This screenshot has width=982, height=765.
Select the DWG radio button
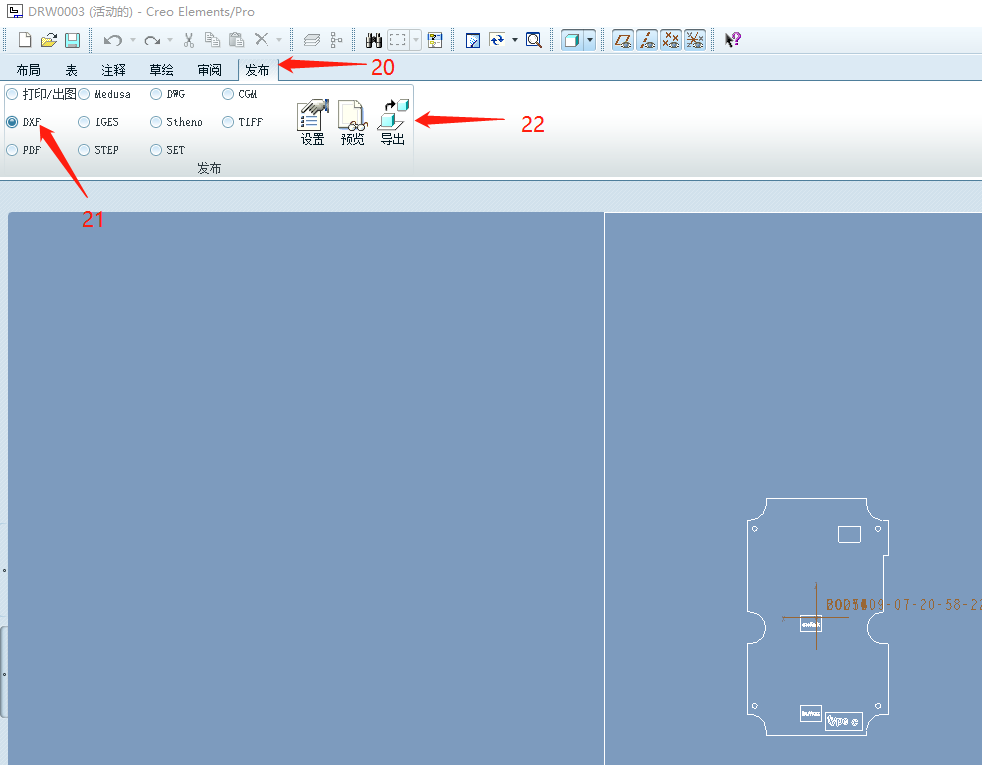(x=156, y=94)
